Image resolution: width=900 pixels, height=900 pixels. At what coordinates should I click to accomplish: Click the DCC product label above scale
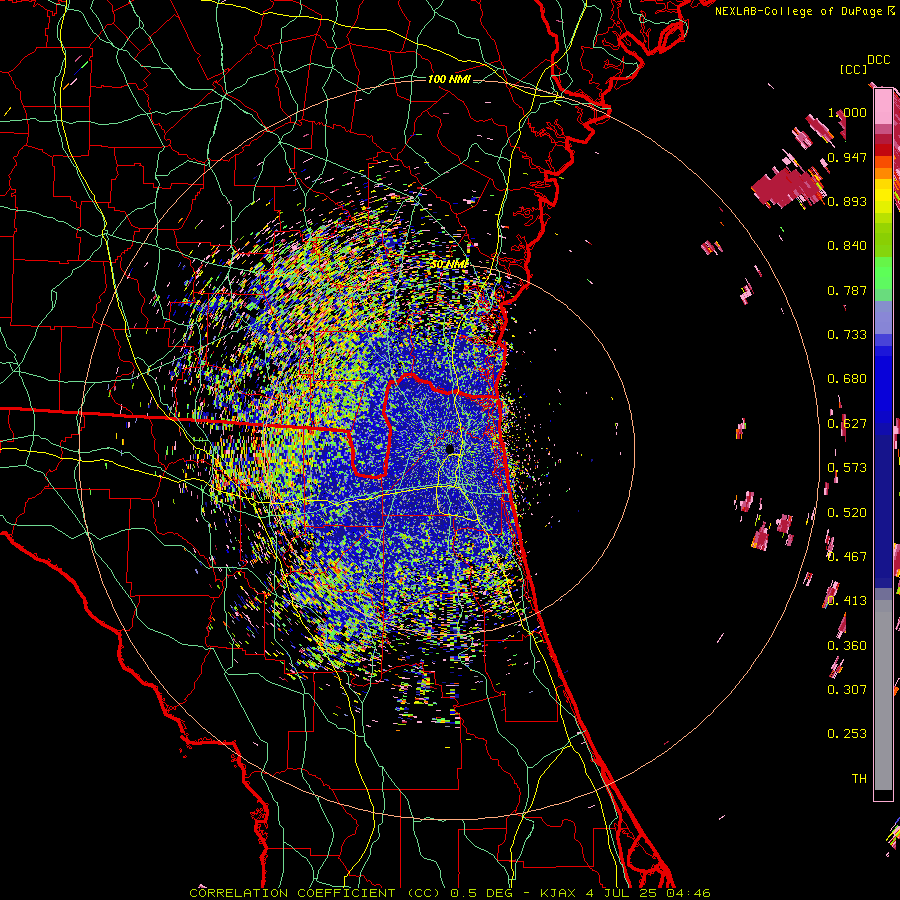pyautogui.click(x=878, y=60)
